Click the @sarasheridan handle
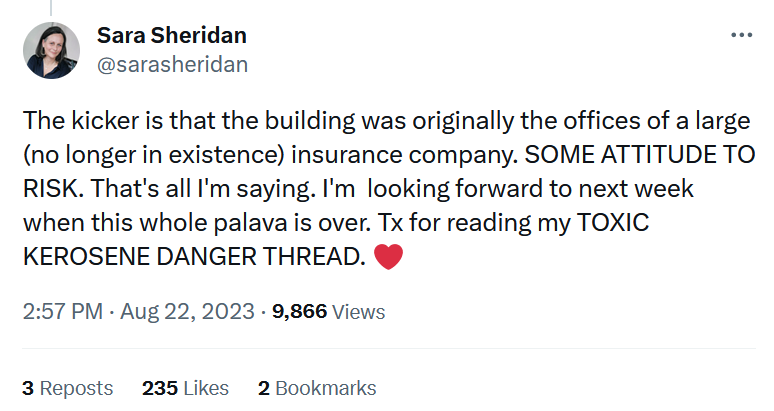 172,65
